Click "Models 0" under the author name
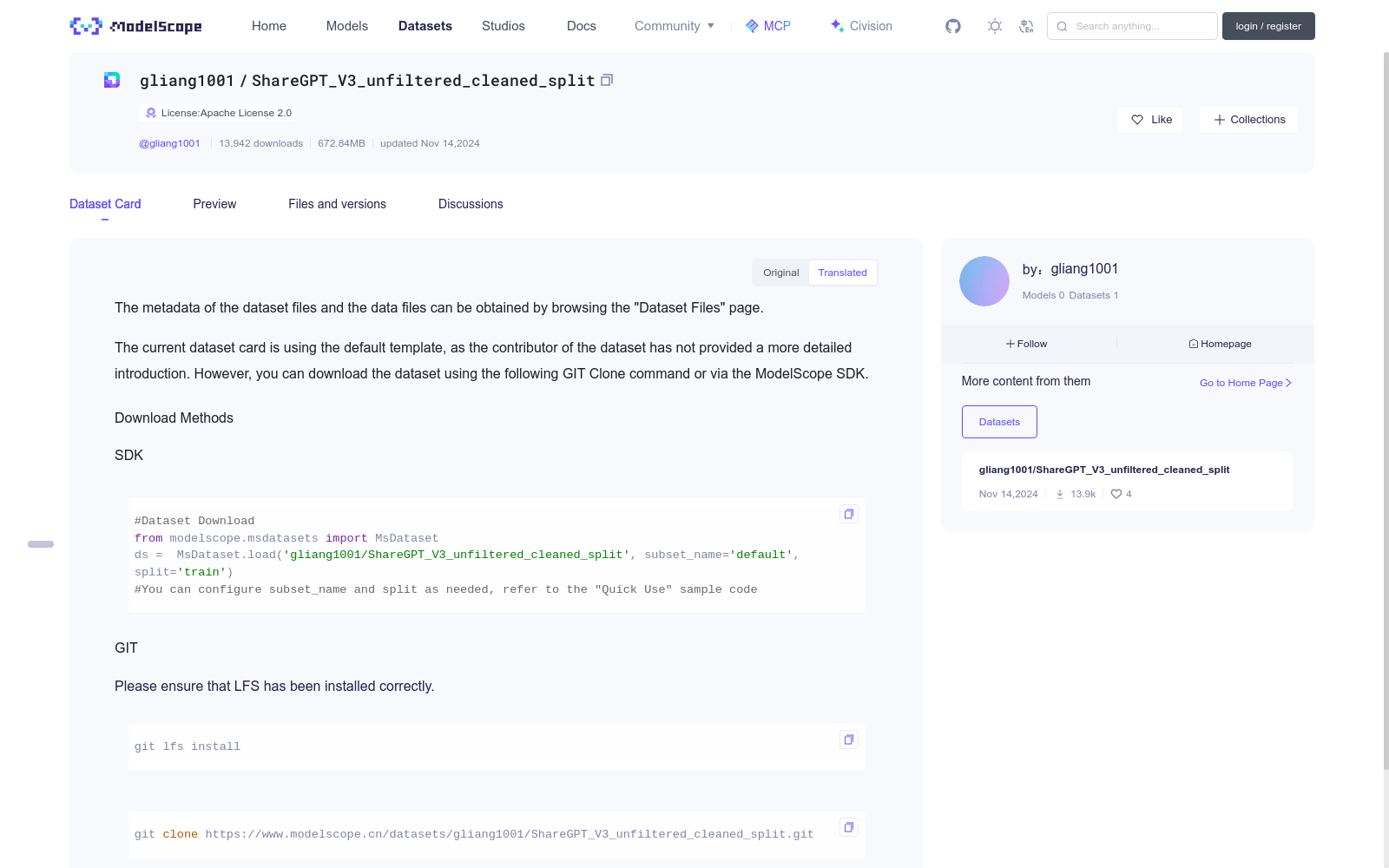This screenshot has width=1389, height=868. coord(1043,295)
